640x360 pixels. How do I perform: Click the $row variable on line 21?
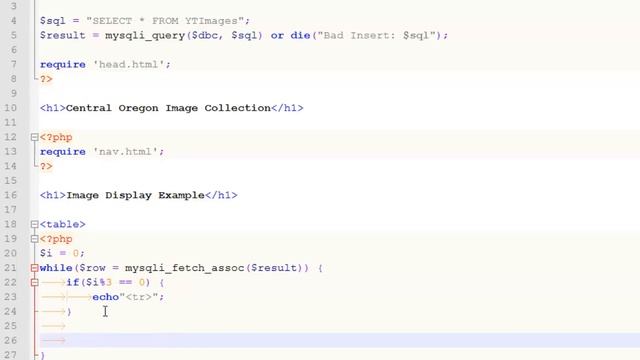(92, 268)
